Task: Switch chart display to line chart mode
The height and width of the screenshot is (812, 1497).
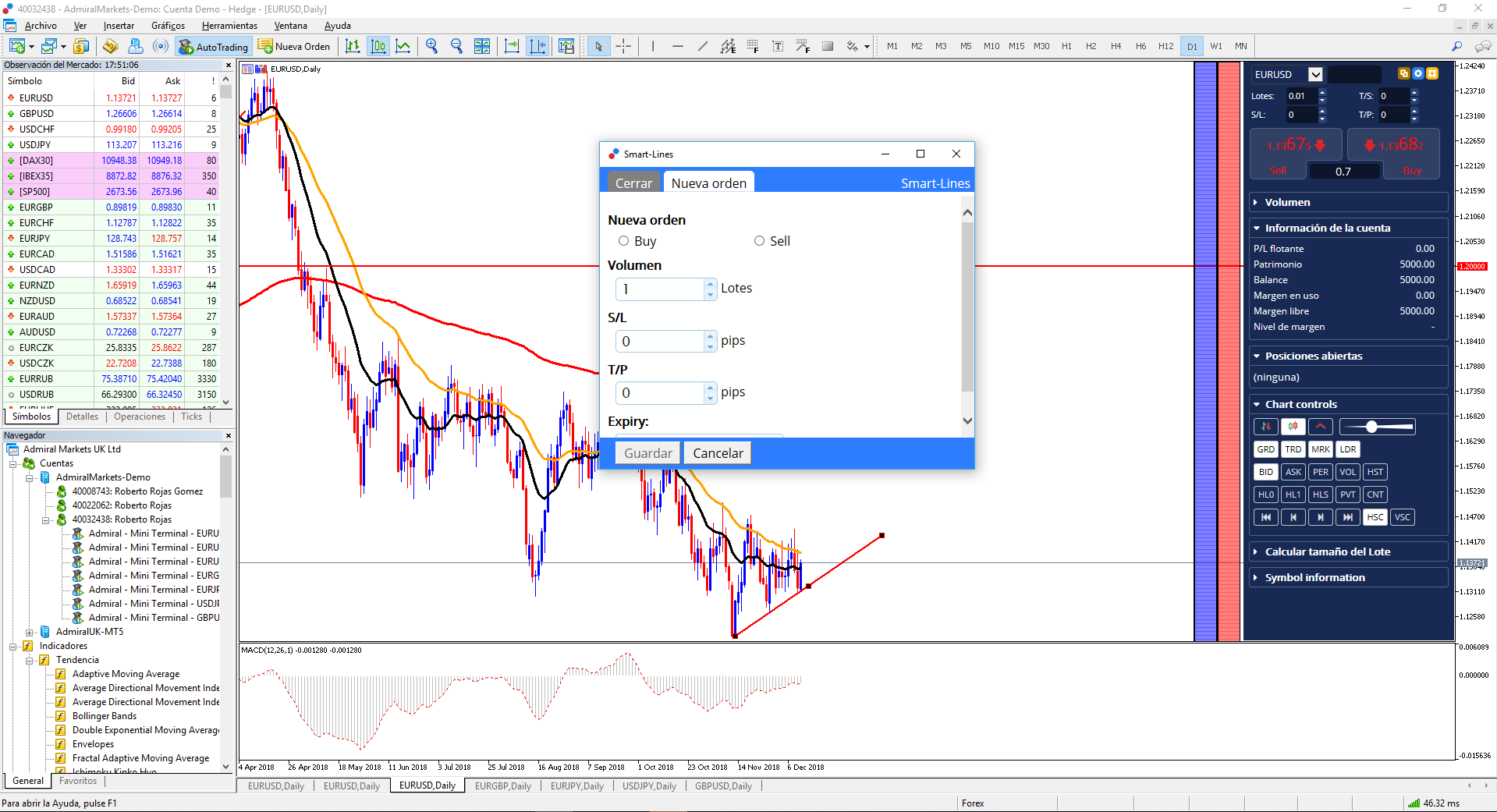Action: (x=403, y=46)
